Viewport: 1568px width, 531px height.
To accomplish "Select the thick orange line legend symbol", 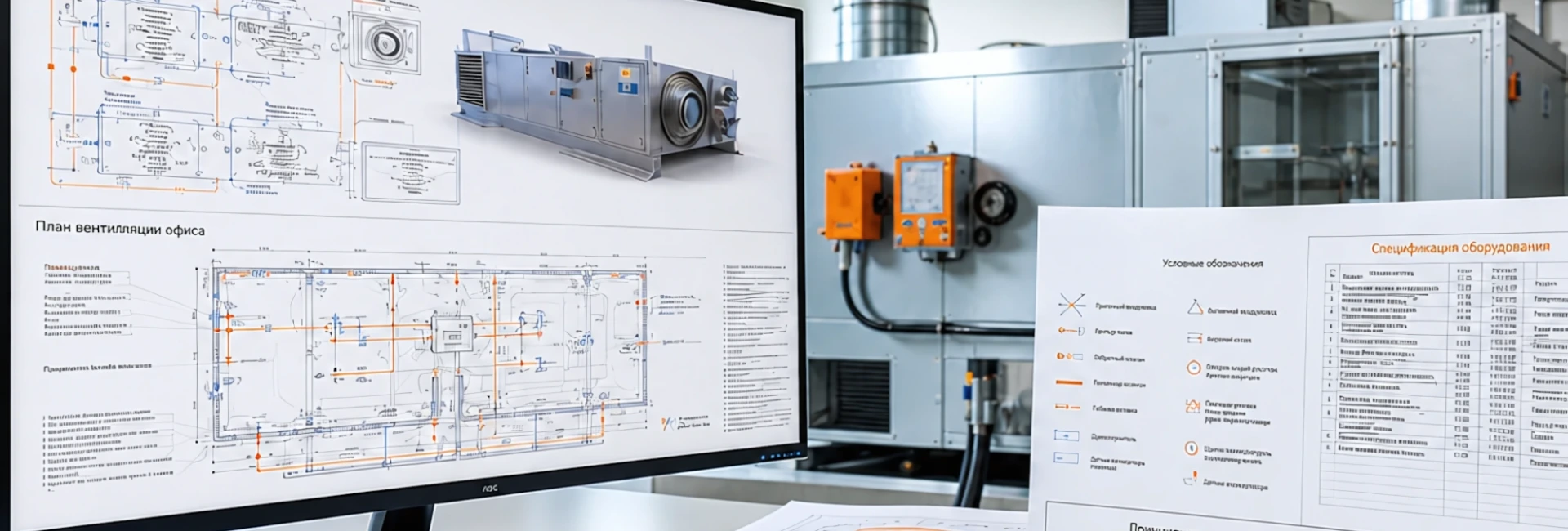I will point(1069,382).
